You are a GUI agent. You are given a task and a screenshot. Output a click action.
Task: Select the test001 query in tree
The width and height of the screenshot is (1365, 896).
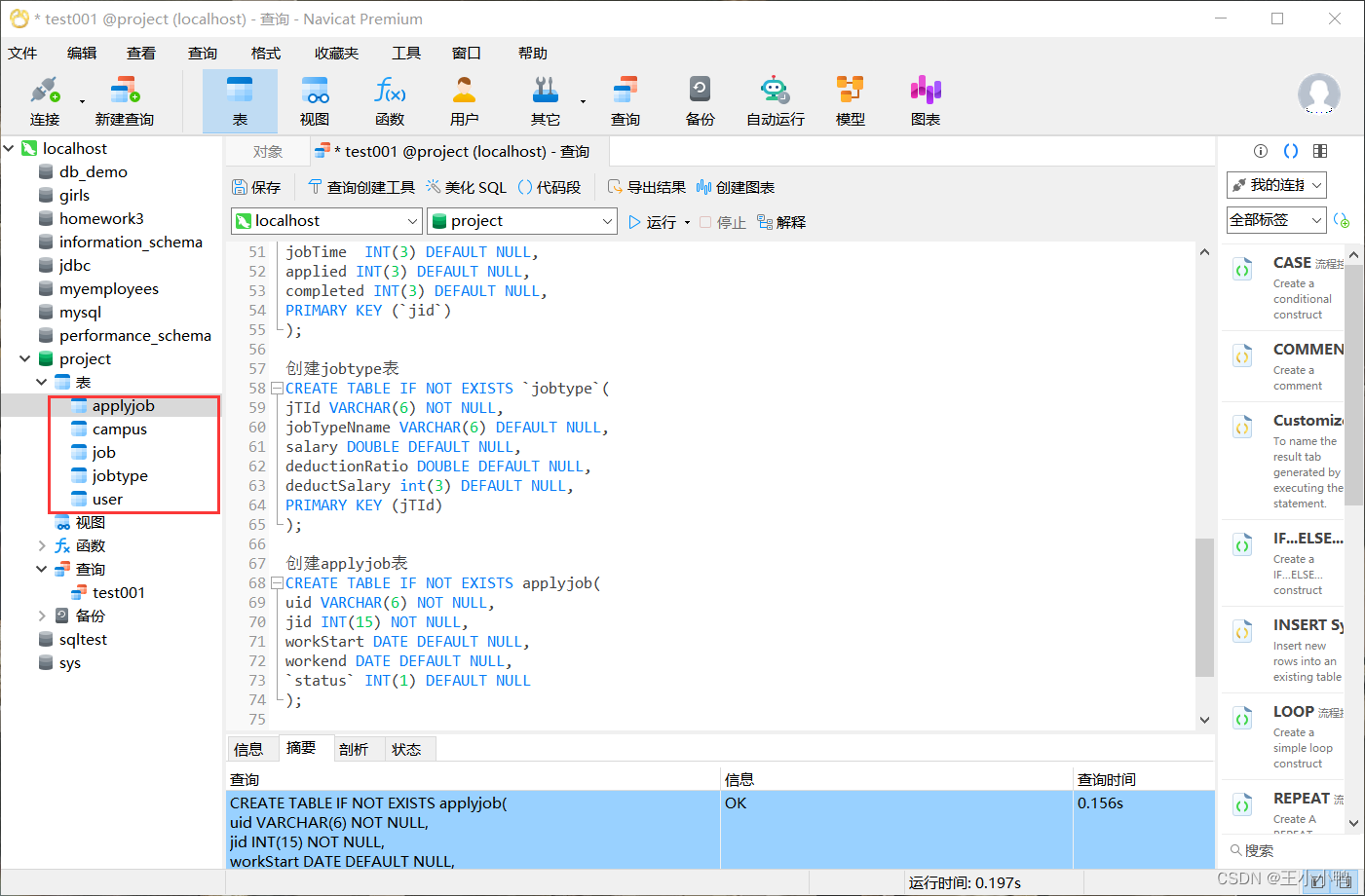pyautogui.click(x=118, y=592)
